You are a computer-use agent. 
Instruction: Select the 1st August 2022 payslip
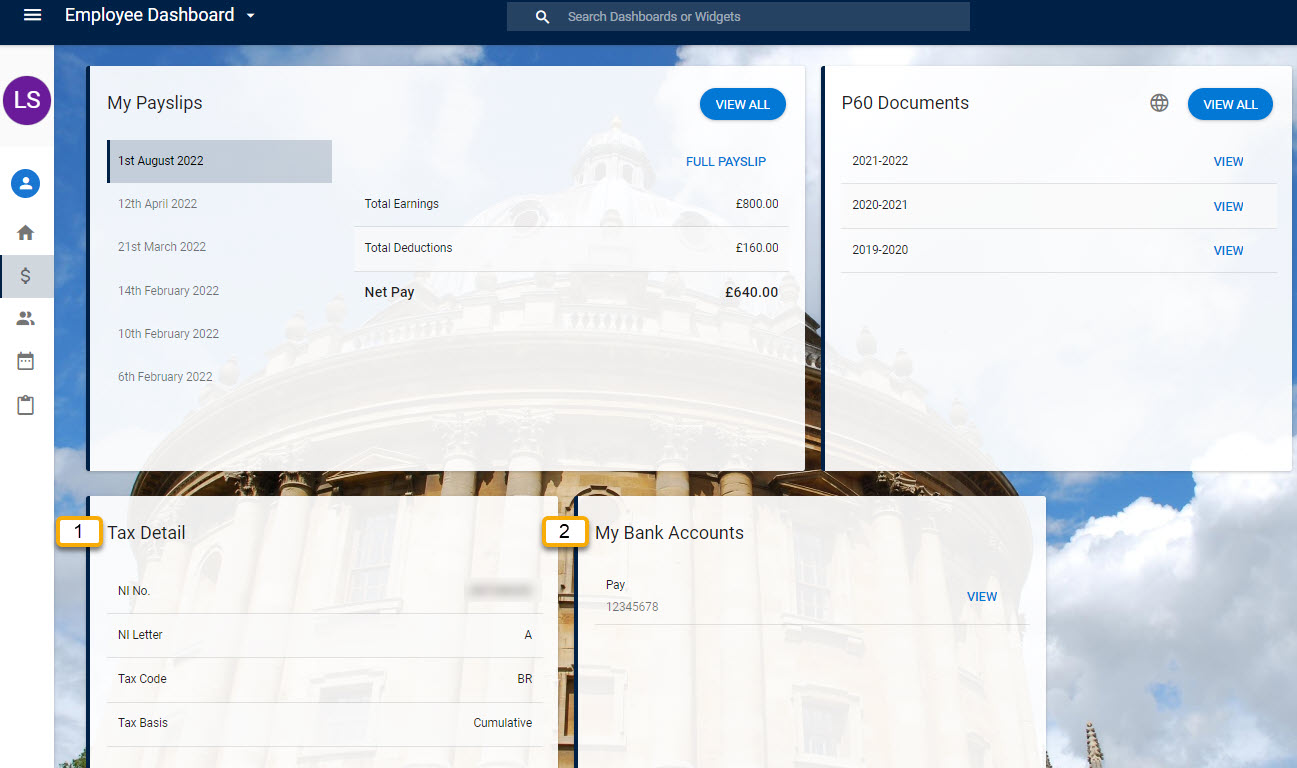click(x=220, y=161)
